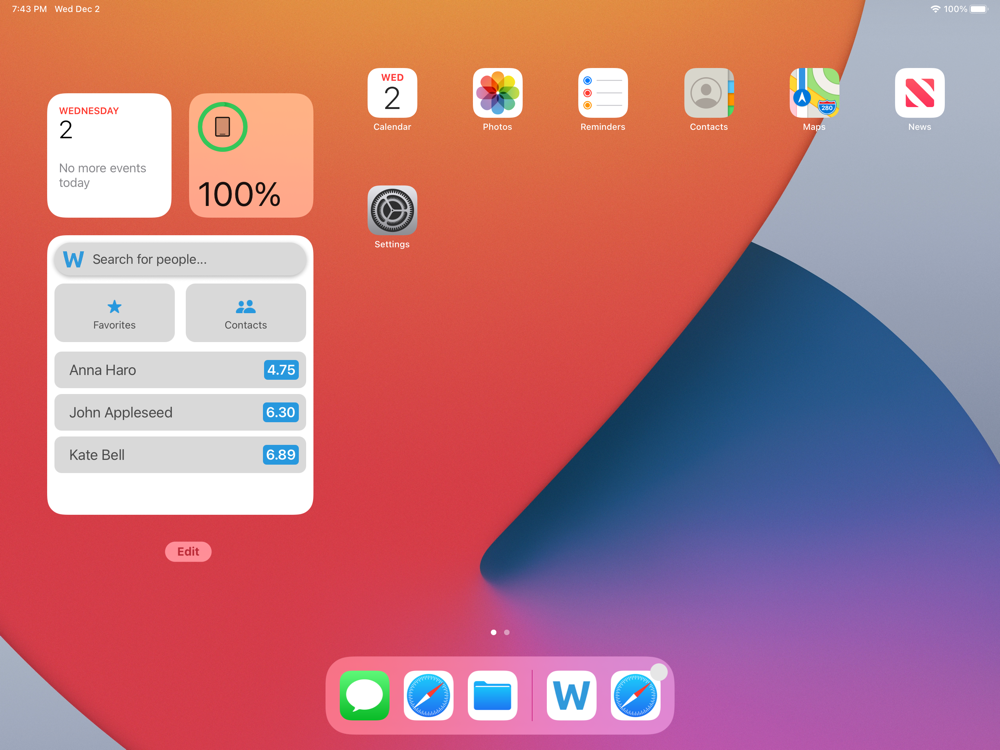
Task: Tap the 6.30 score badge
Action: [281, 413]
